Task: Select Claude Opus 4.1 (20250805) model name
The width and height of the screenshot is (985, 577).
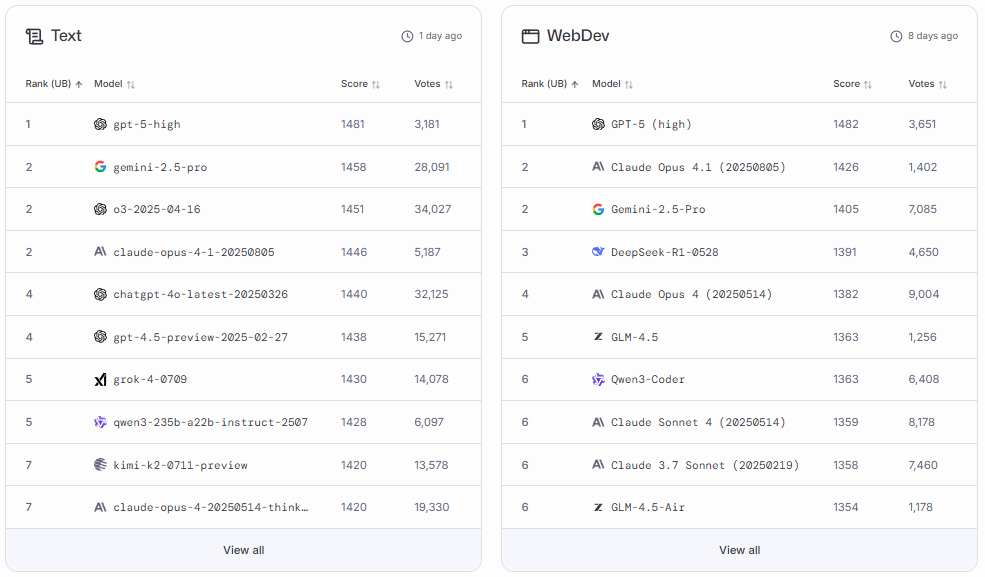Action: (x=698, y=167)
